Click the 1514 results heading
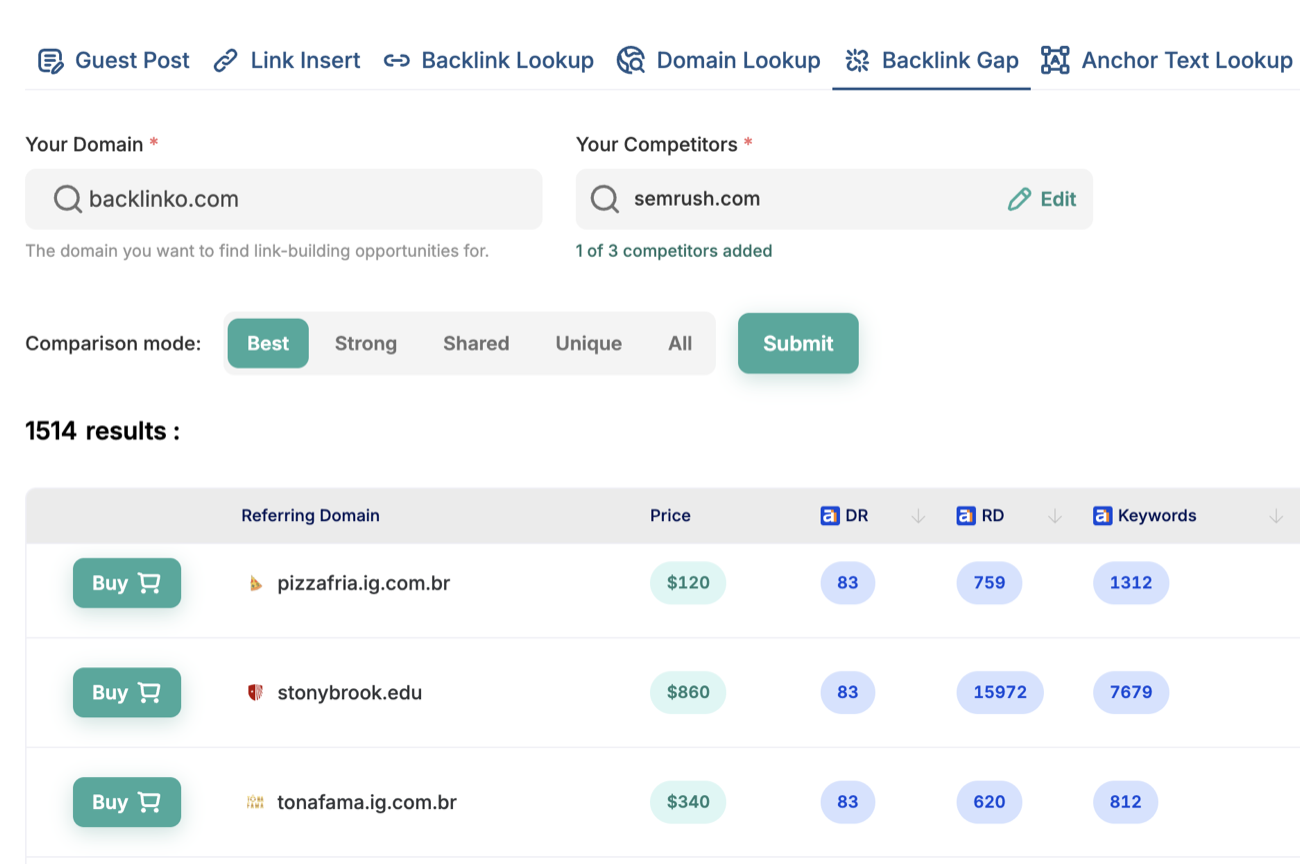1300x864 pixels. point(102,431)
